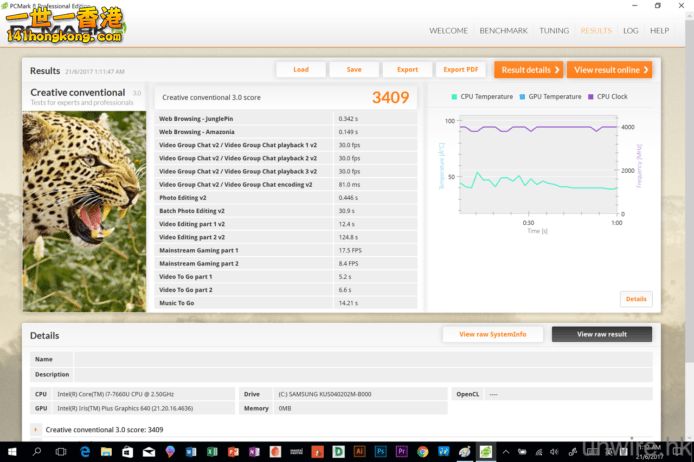Launch Adobe Illustrator from taskbar
The image size is (694, 462).
(x=359, y=451)
